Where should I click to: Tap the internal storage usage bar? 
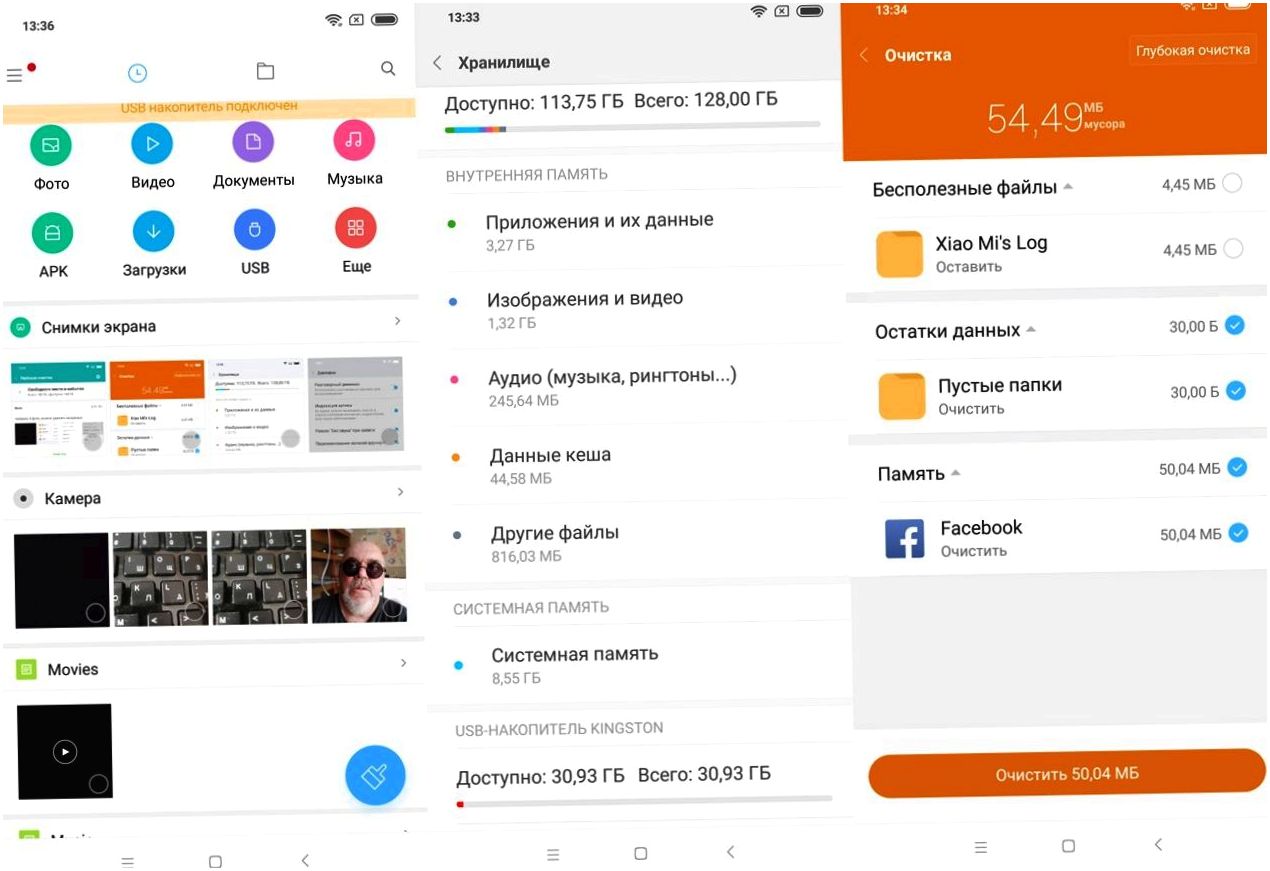632,127
